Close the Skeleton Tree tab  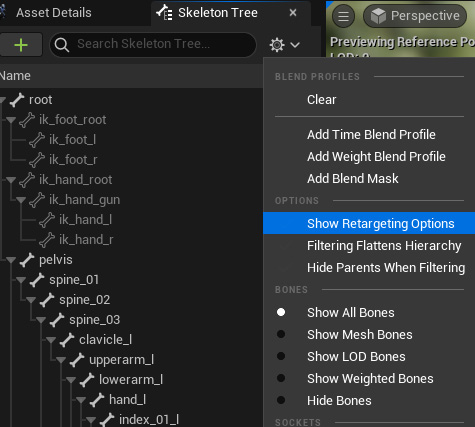click(x=293, y=13)
